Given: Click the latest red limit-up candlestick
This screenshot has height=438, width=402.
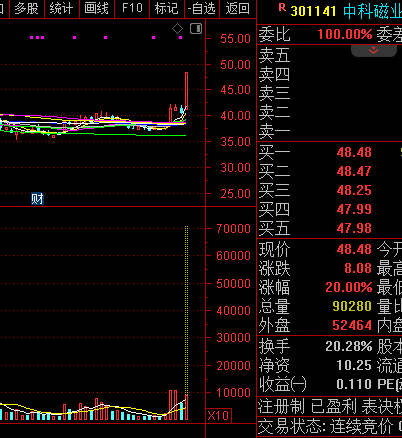Looking at the screenshot, I should [187, 91].
